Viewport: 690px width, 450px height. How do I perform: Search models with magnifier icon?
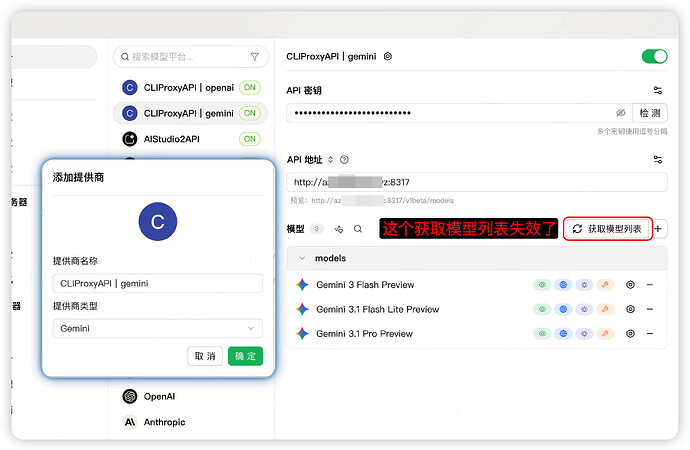click(358, 229)
